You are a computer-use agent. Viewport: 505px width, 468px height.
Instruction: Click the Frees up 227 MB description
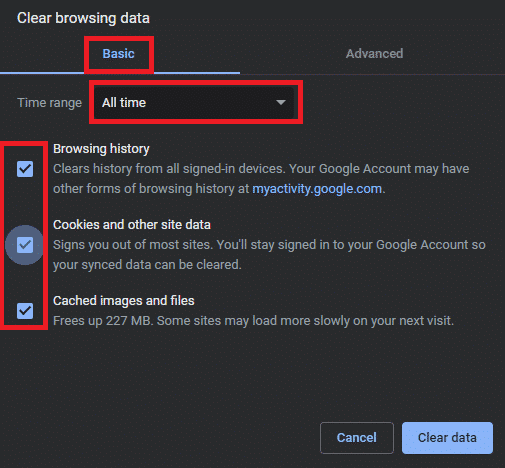pyautogui.click(x=253, y=321)
